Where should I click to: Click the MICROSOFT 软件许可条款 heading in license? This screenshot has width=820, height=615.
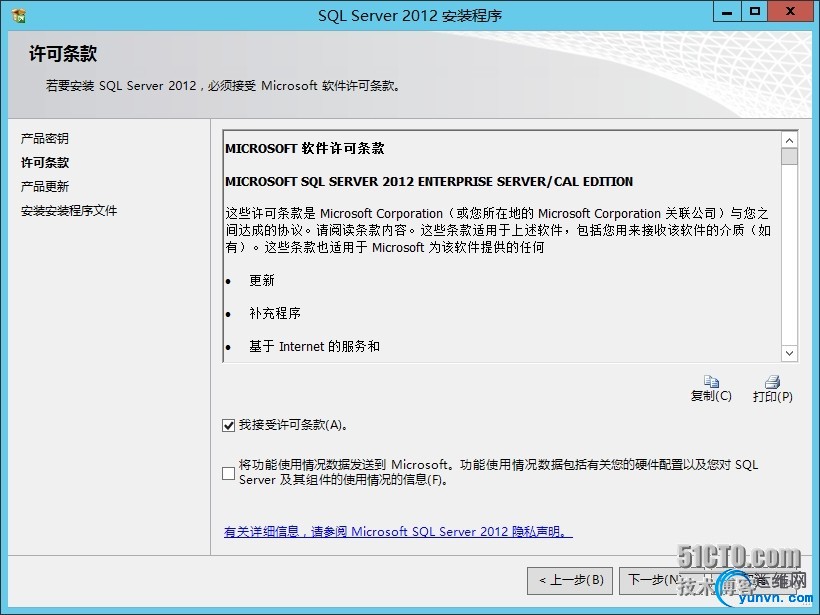click(x=305, y=149)
